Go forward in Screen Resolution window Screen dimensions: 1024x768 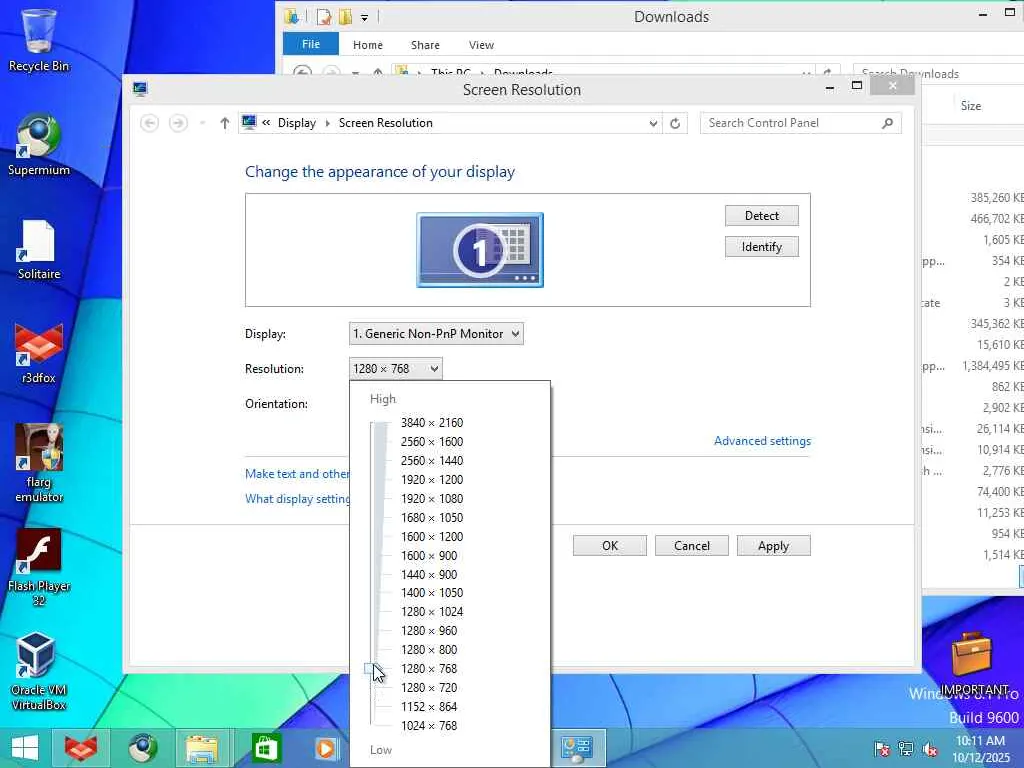pos(178,123)
